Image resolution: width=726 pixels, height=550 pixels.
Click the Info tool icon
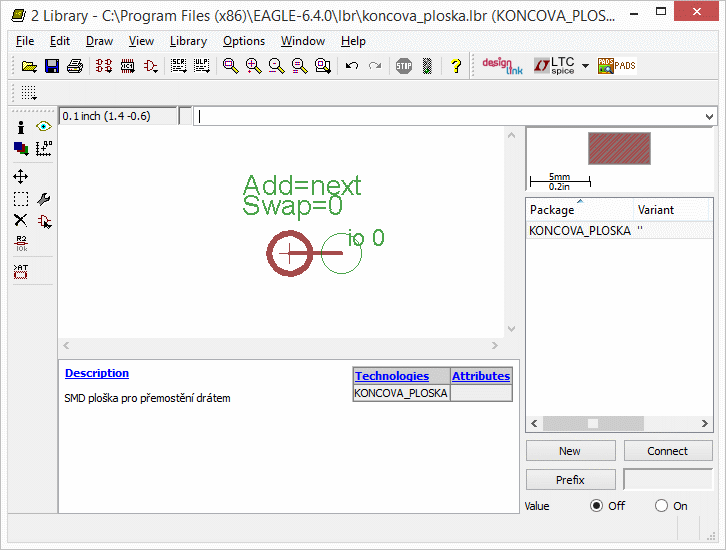(21, 127)
